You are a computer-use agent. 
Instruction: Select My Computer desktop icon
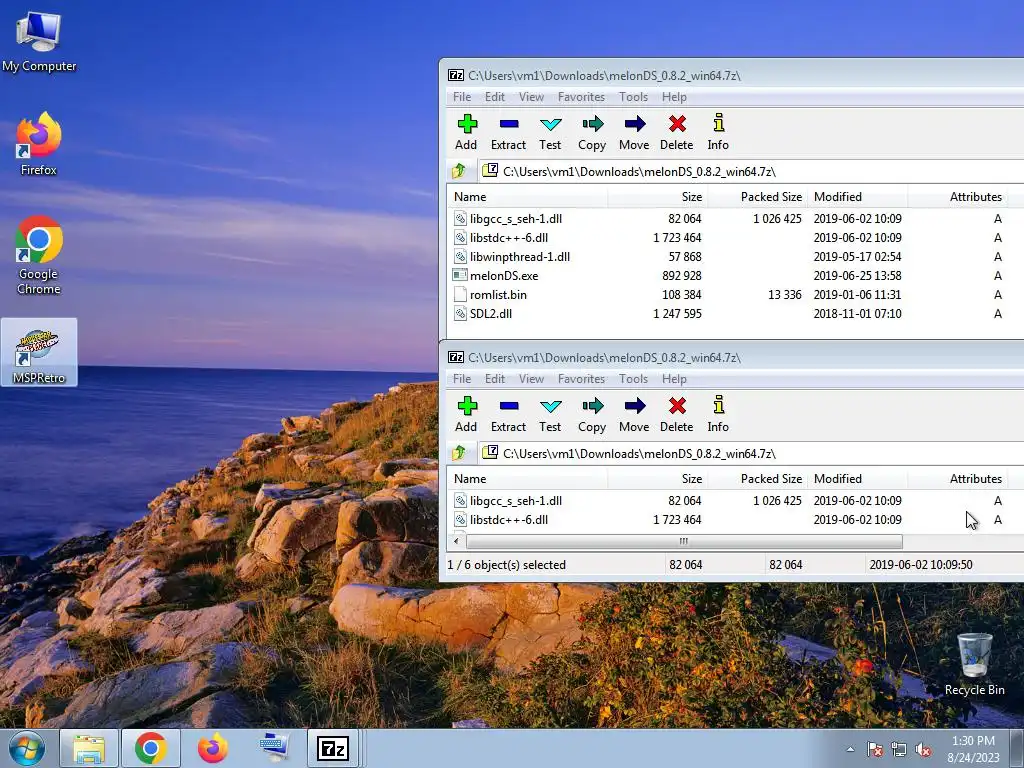point(39,41)
